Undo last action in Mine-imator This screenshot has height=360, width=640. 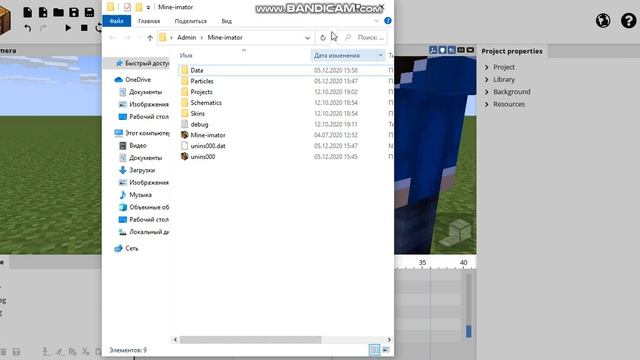(x=27, y=28)
